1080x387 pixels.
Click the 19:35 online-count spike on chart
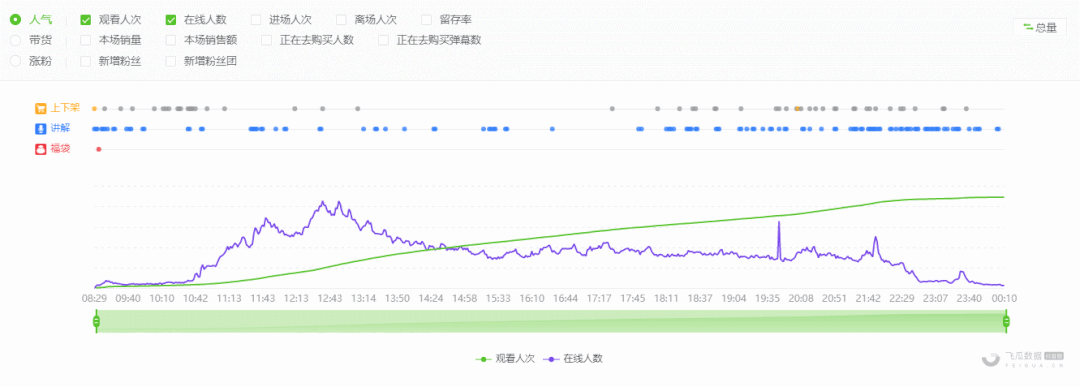pyautogui.click(x=779, y=222)
